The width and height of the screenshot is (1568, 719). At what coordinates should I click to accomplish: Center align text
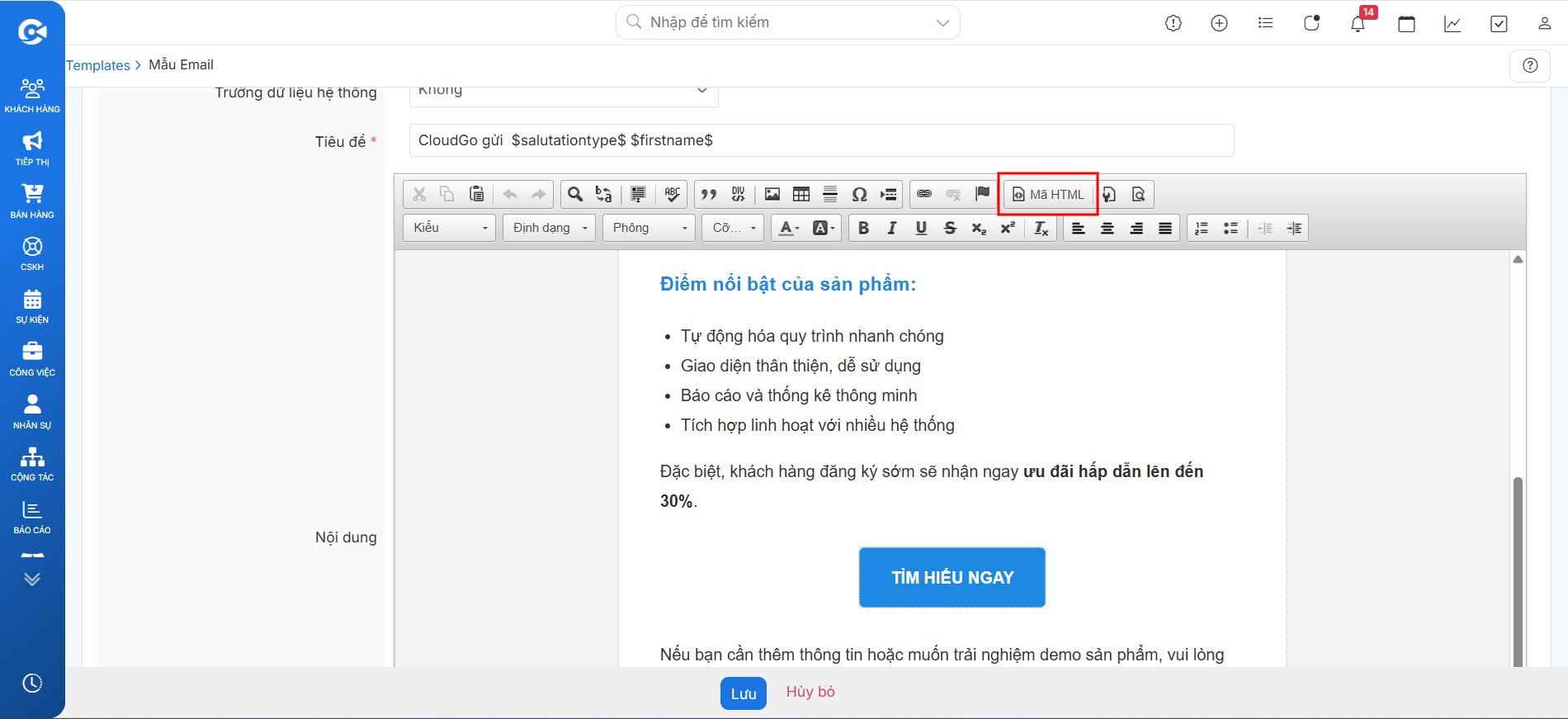click(x=1108, y=228)
